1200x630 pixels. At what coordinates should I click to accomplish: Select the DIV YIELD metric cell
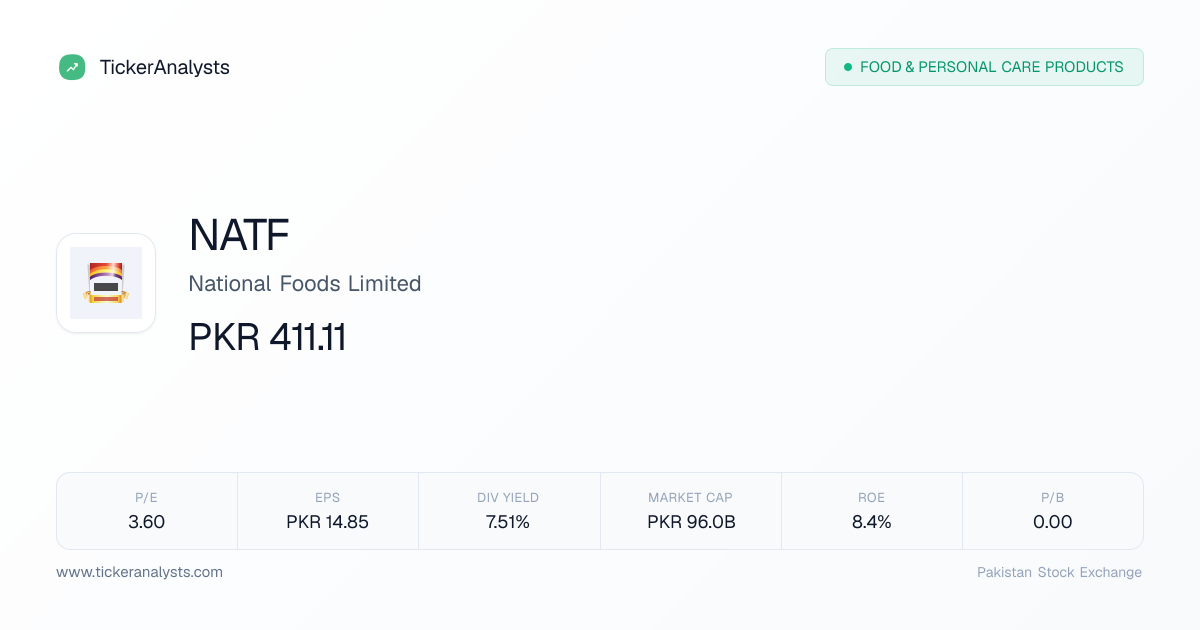point(509,511)
